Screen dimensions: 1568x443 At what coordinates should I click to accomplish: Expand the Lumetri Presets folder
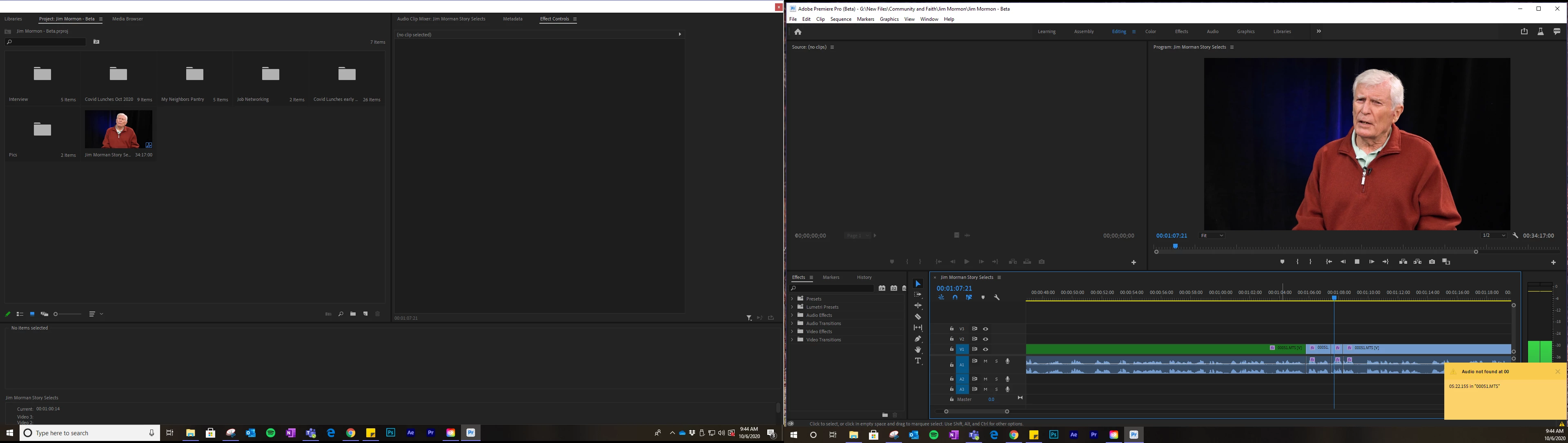point(792,307)
